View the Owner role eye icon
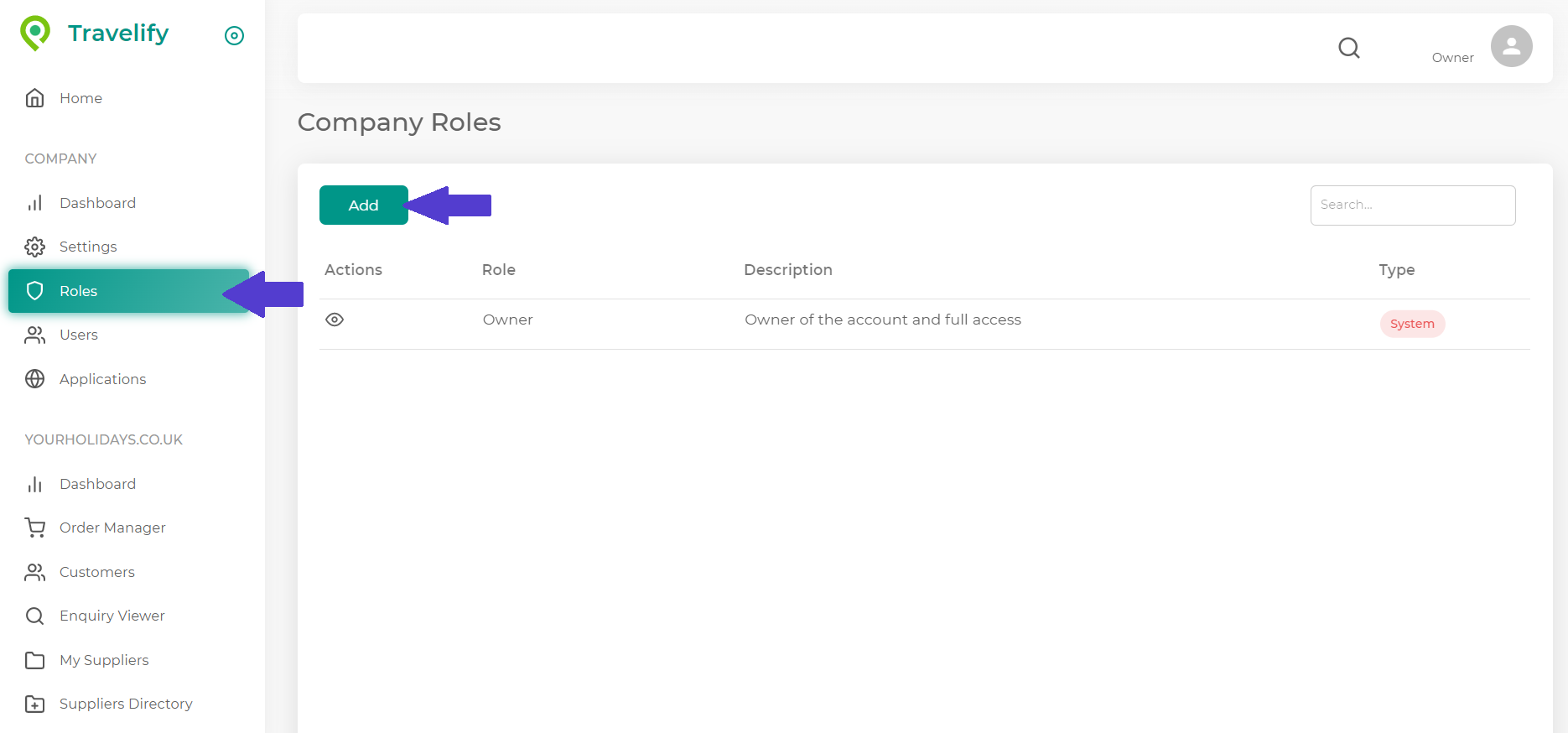This screenshot has width=1568, height=733. coord(335,320)
